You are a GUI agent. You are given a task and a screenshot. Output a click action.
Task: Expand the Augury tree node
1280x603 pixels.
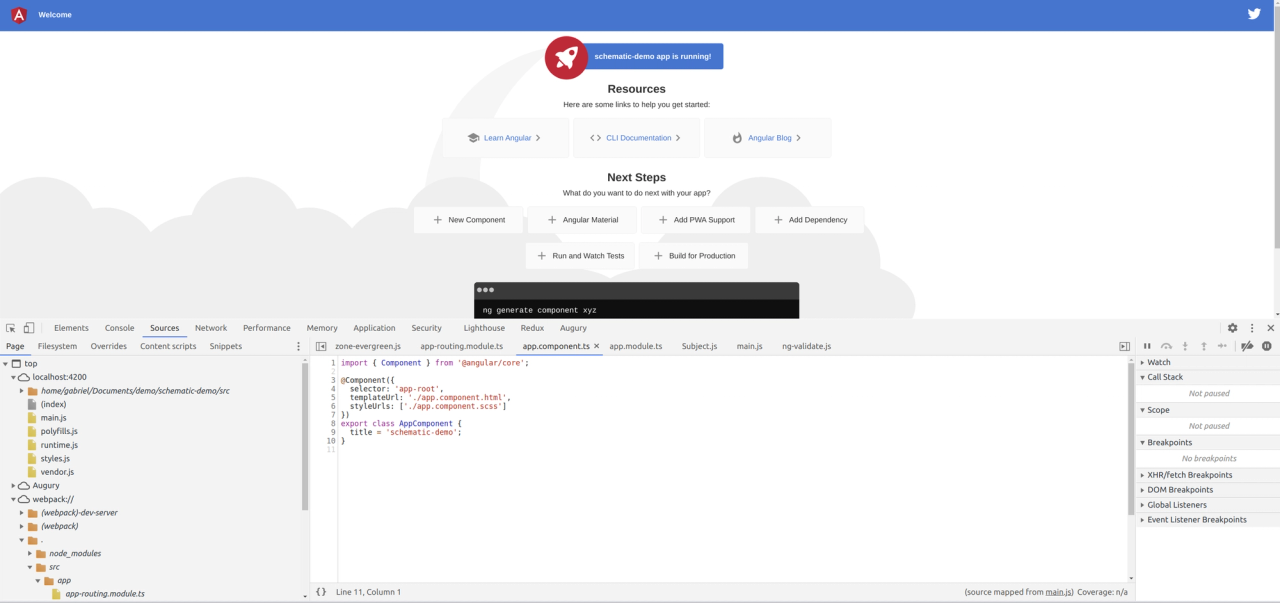pyautogui.click(x=14, y=486)
